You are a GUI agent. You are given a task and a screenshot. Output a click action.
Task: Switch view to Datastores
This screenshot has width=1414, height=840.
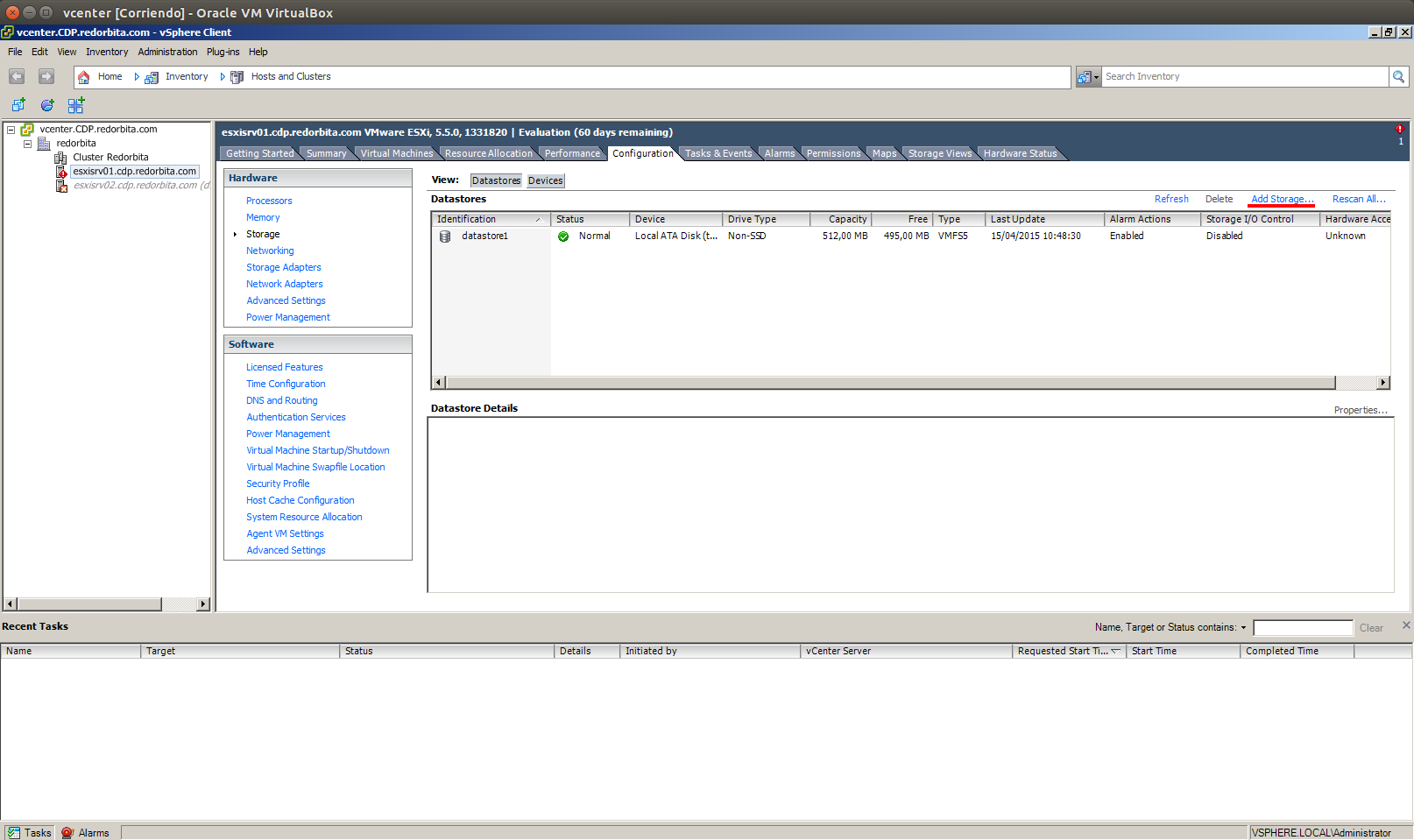[x=496, y=180]
